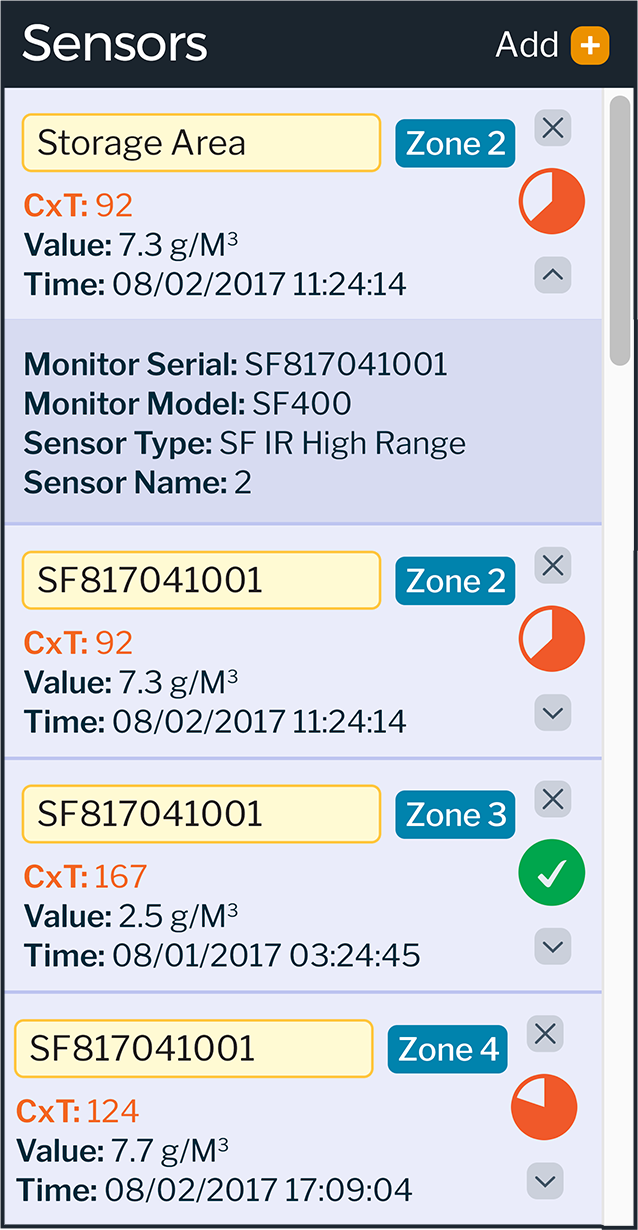Edit the Storage Area name field
This screenshot has height=1230, width=638.
point(201,143)
